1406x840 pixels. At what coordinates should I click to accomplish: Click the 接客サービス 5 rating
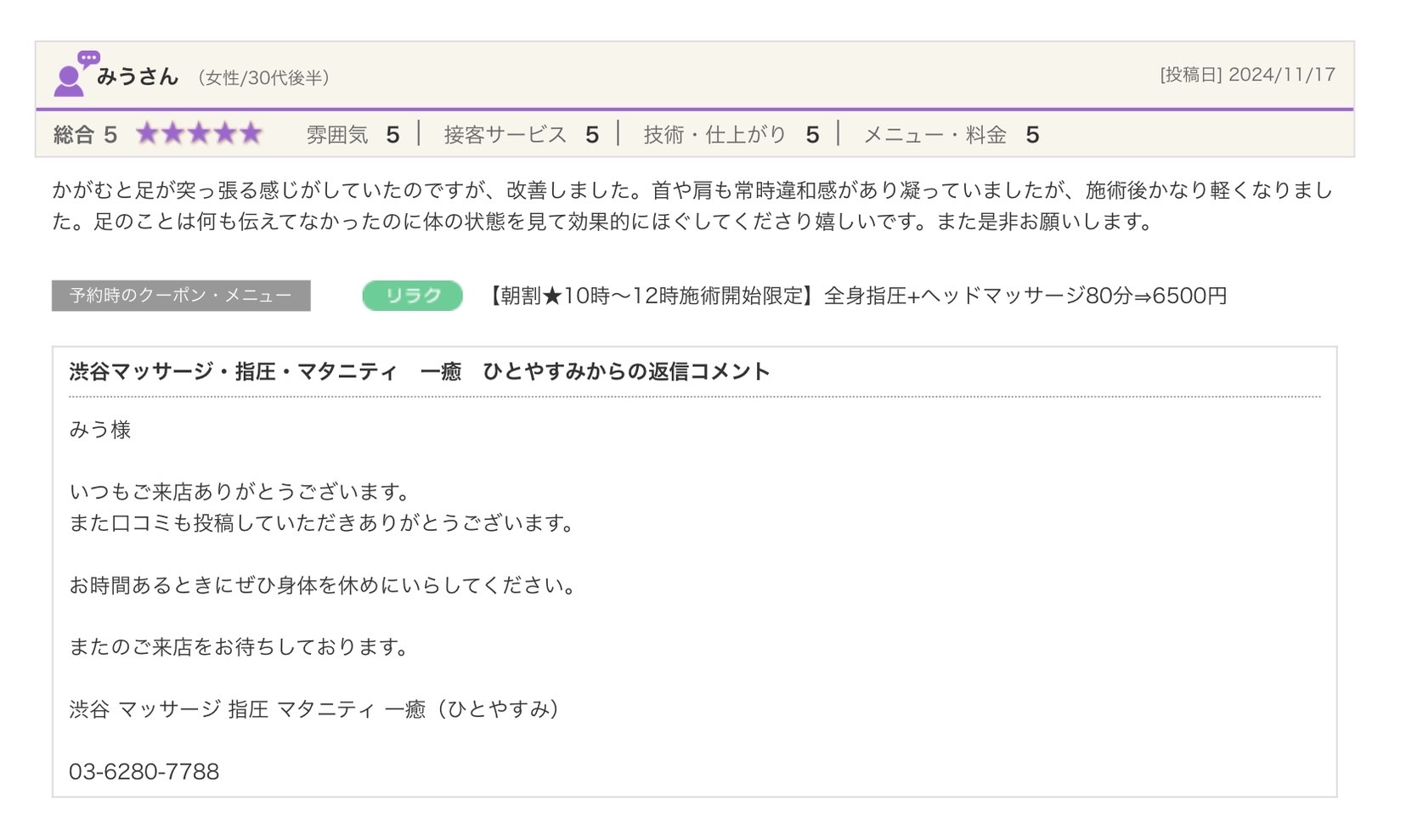(521, 134)
